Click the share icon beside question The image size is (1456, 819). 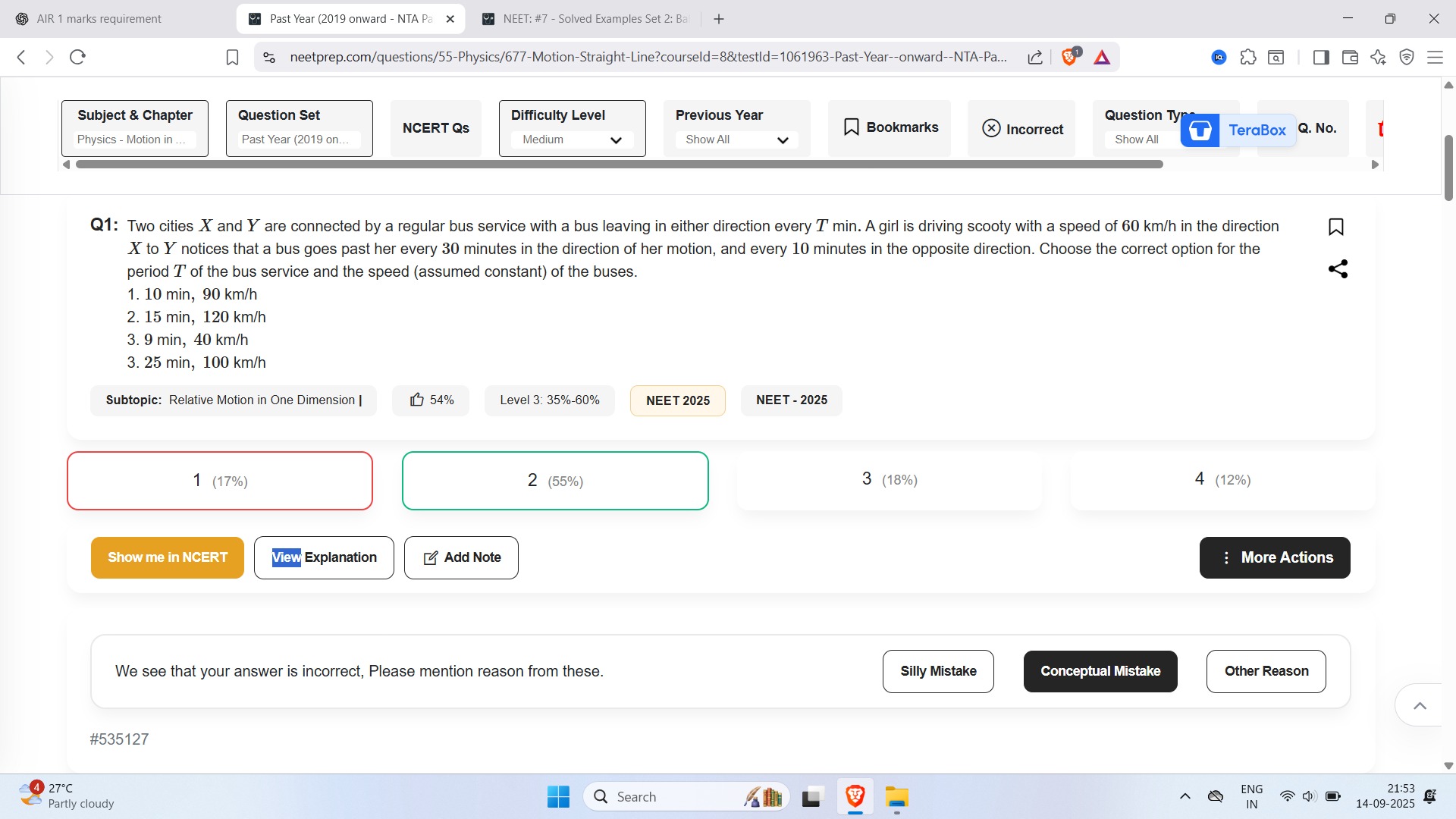pyautogui.click(x=1338, y=269)
